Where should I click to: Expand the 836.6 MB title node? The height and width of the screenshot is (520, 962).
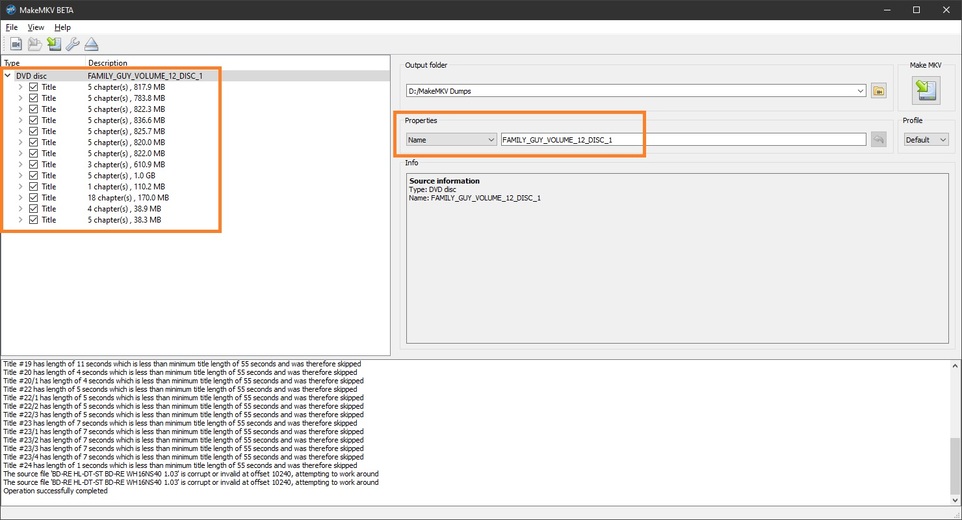(x=20, y=120)
